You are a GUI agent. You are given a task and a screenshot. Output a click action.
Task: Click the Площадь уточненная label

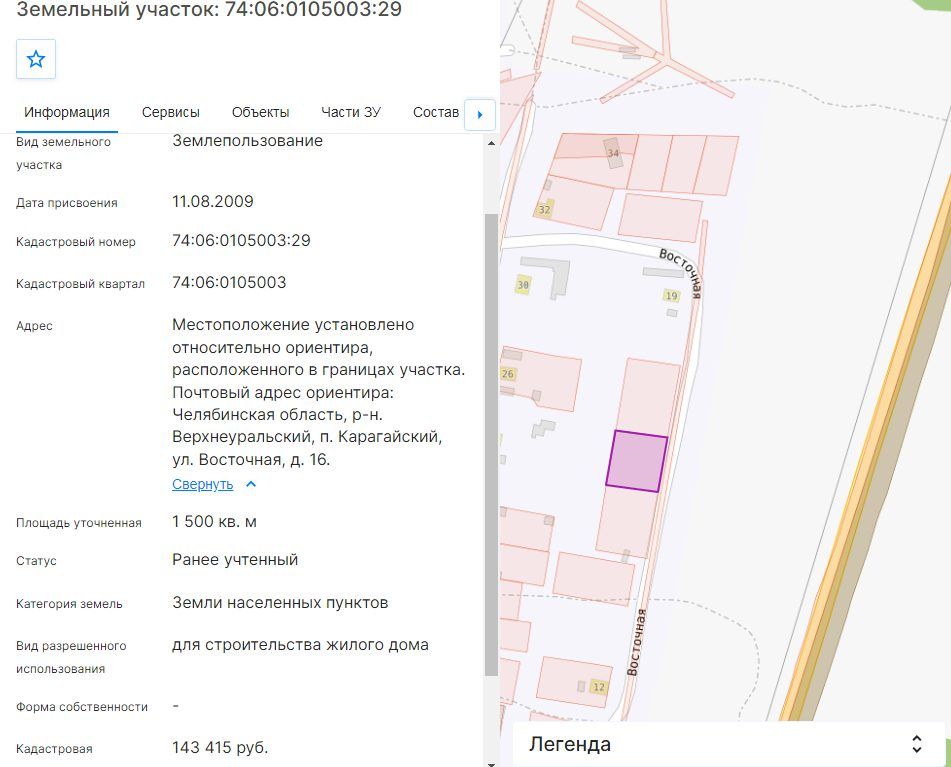79,523
